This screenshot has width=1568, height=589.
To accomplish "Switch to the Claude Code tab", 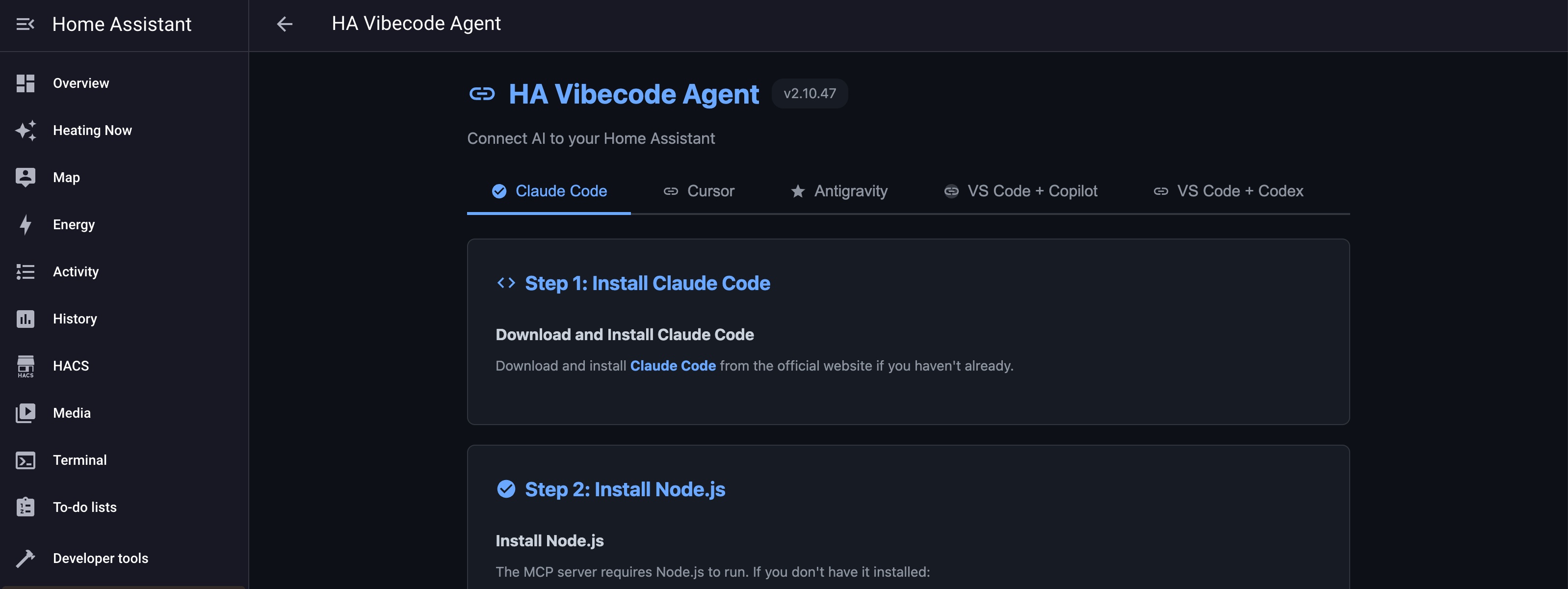I will point(549,191).
